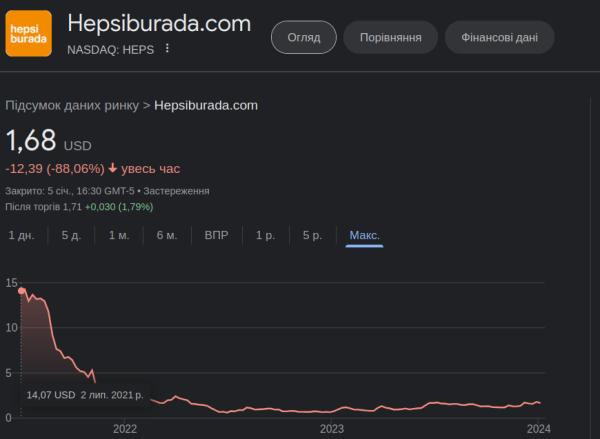Click the Застереження disclaimer link
The width and height of the screenshot is (600, 439).
(176, 191)
